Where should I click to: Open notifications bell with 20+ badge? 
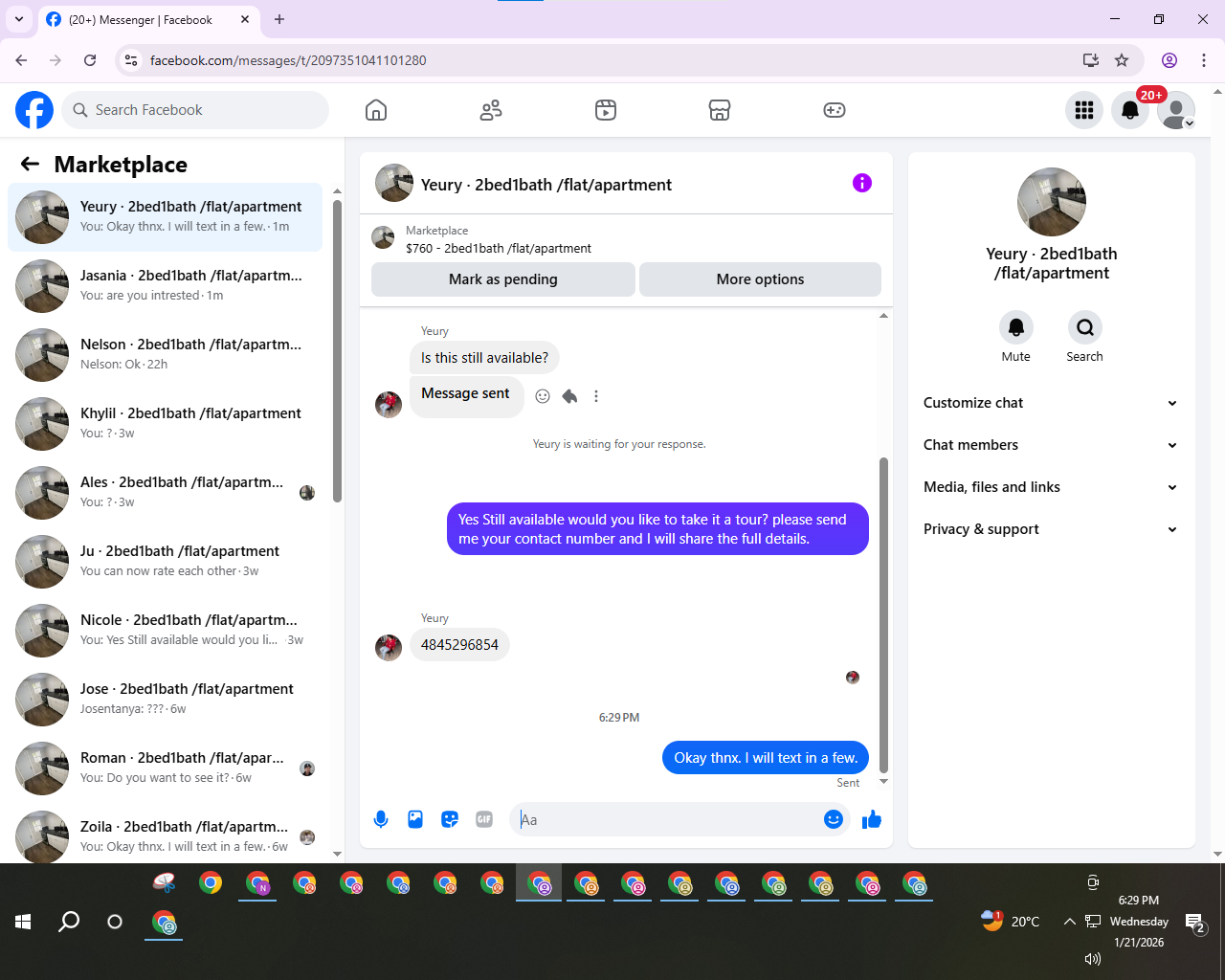pos(1130,110)
